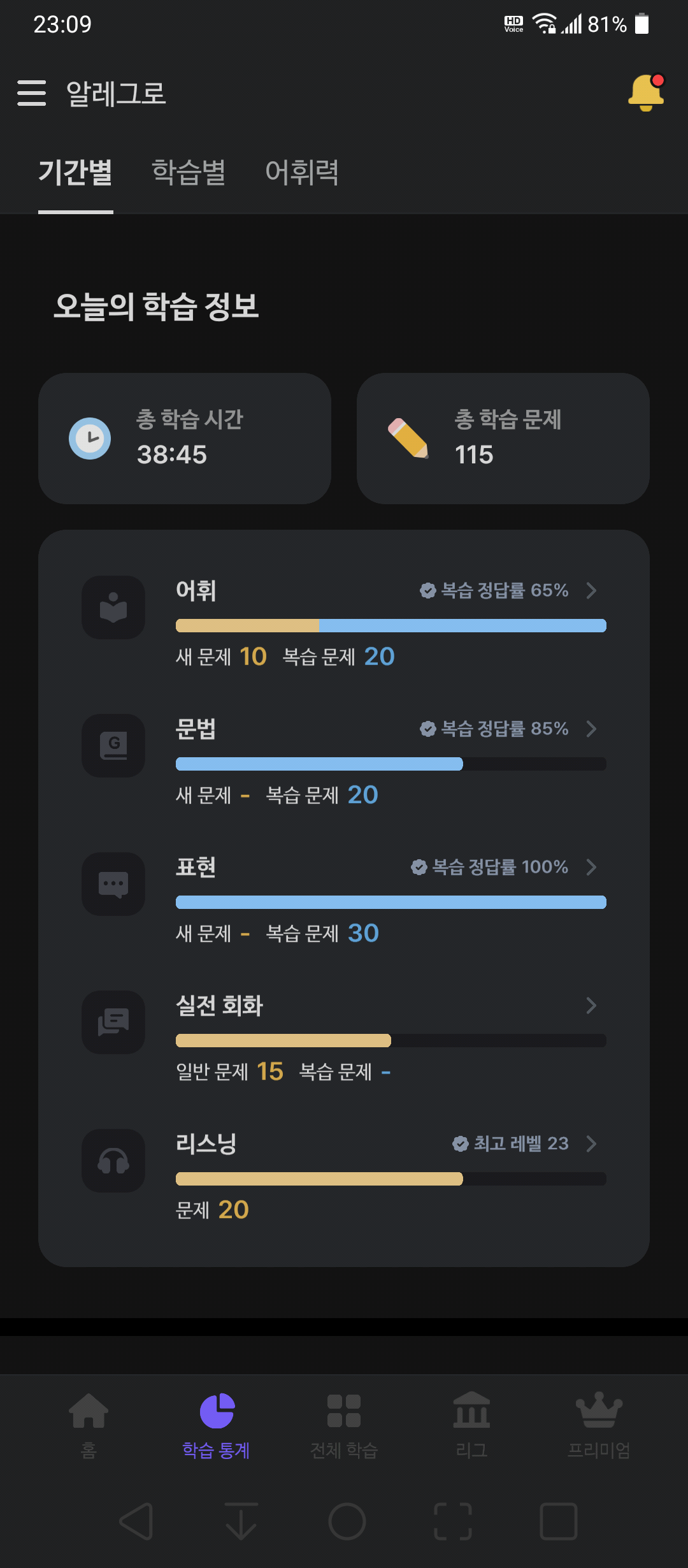
Task: Switch to the 학습별 tab
Action: click(189, 172)
